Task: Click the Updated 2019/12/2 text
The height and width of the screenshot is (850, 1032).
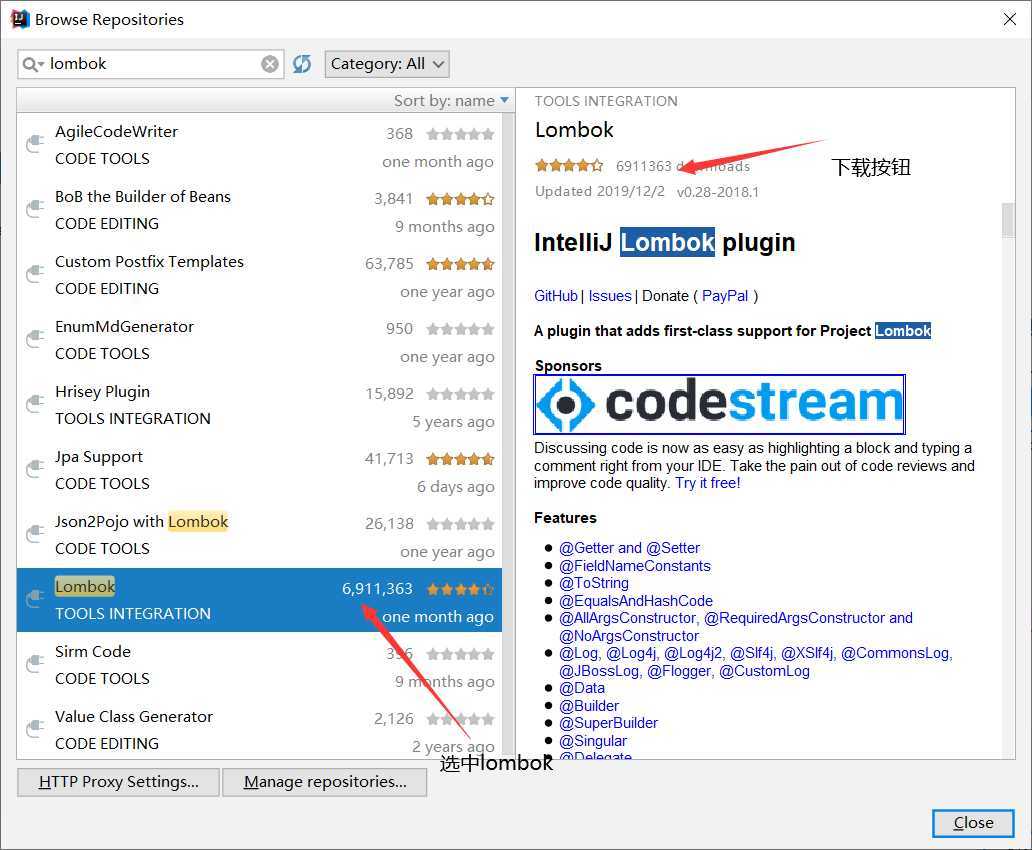Action: 600,192
